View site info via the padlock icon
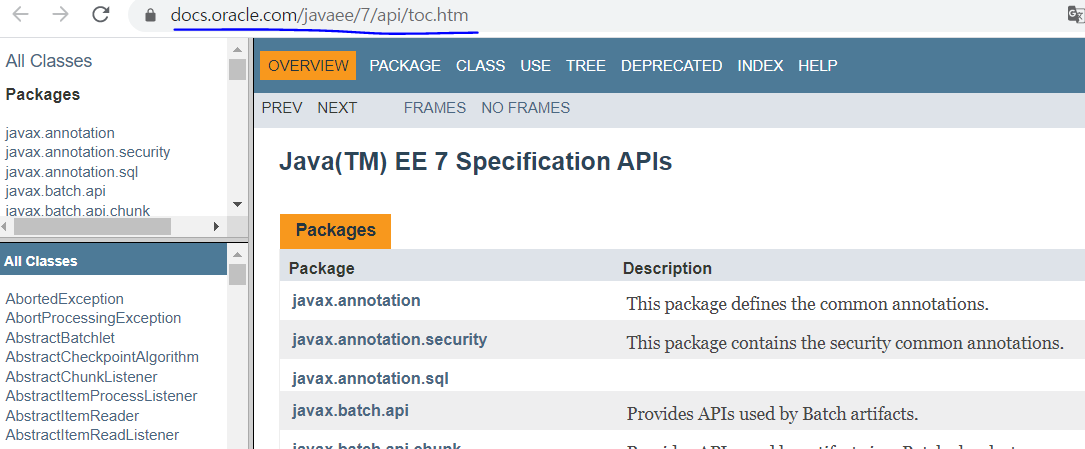The image size is (1085, 449). (151, 15)
